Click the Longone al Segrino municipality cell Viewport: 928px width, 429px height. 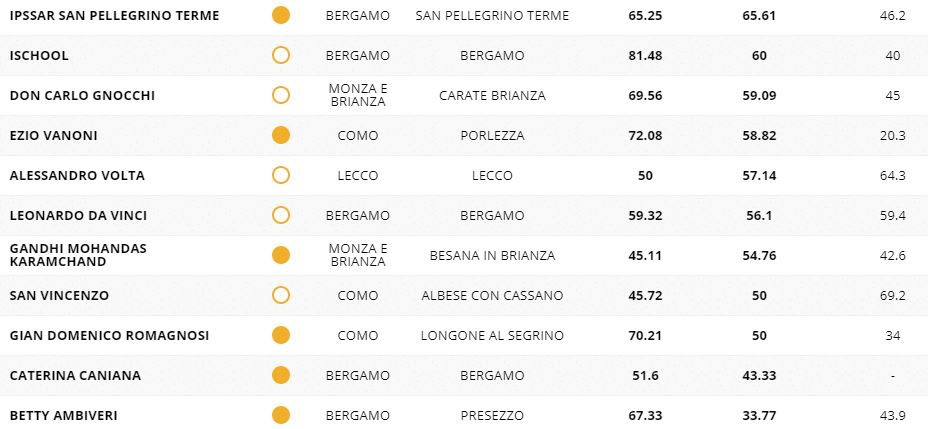click(x=493, y=335)
